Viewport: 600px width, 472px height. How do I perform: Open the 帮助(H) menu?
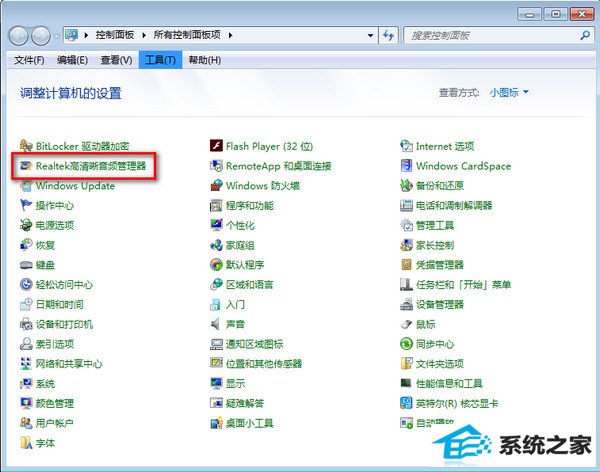pyautogui.click(x=204, y=60)
